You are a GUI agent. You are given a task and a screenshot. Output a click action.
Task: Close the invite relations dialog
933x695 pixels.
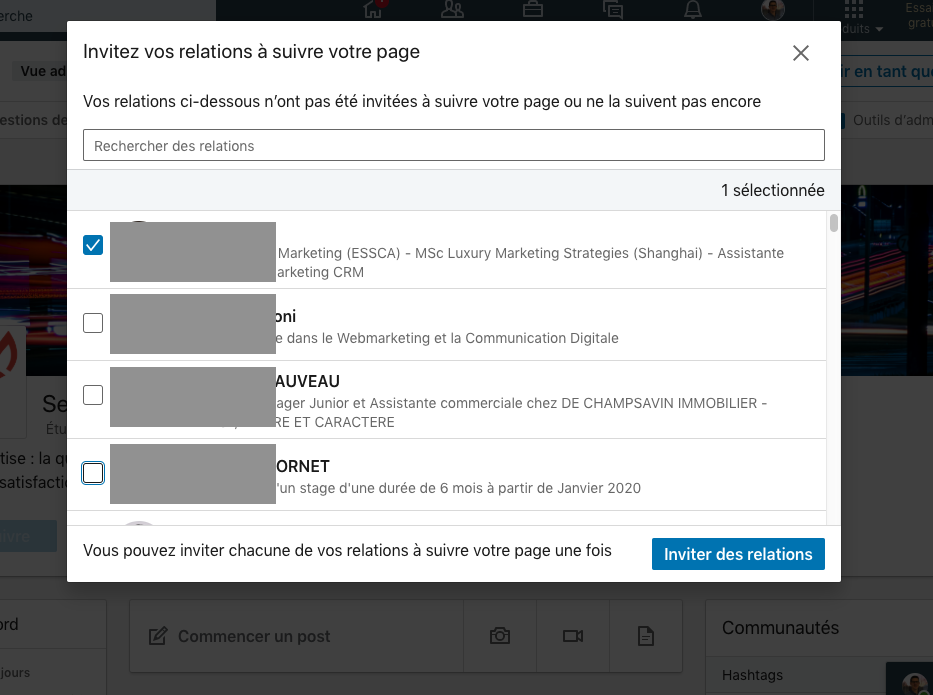click(x=800, y=54)
